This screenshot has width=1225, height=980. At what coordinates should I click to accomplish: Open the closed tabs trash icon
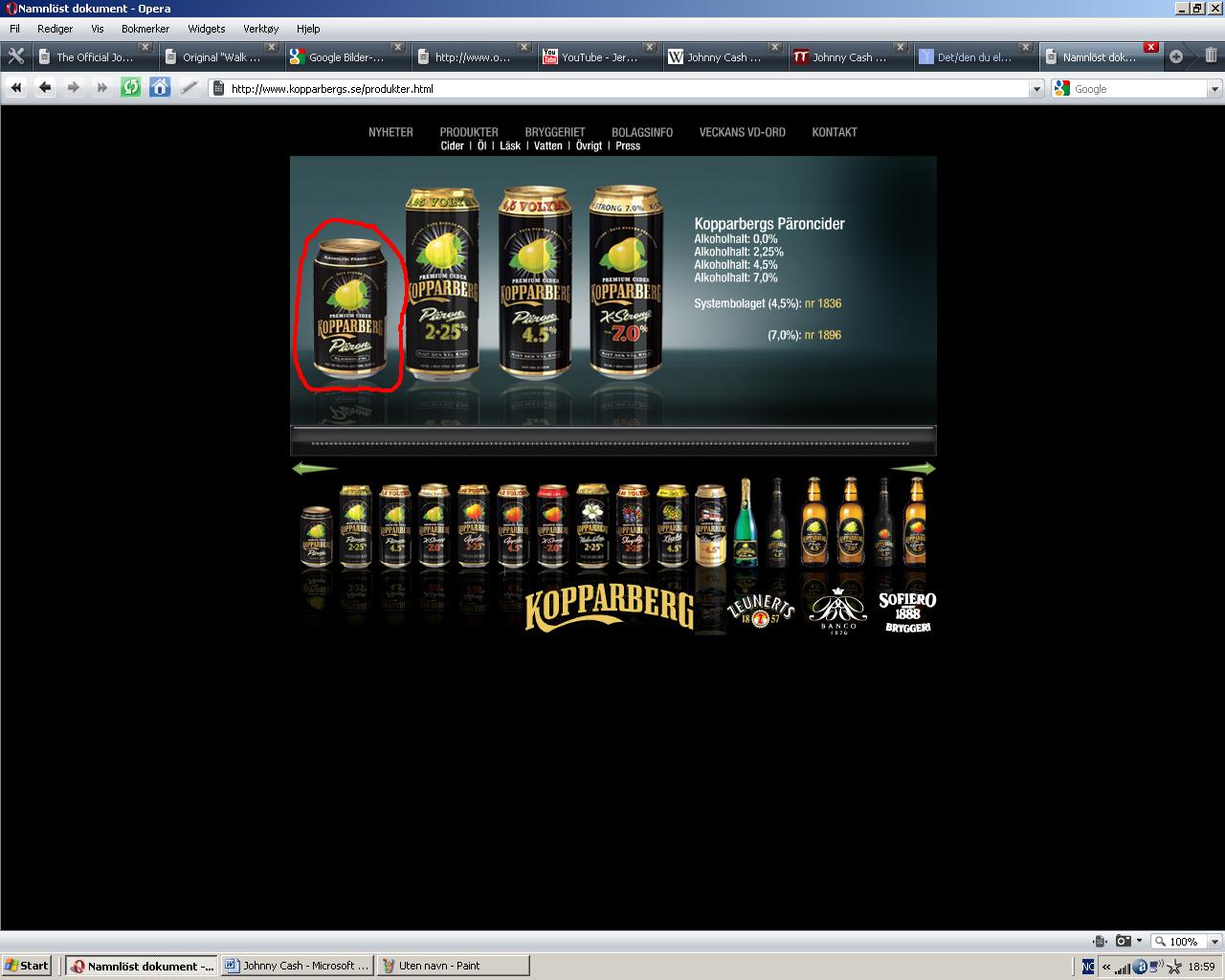click(1211, 56)
